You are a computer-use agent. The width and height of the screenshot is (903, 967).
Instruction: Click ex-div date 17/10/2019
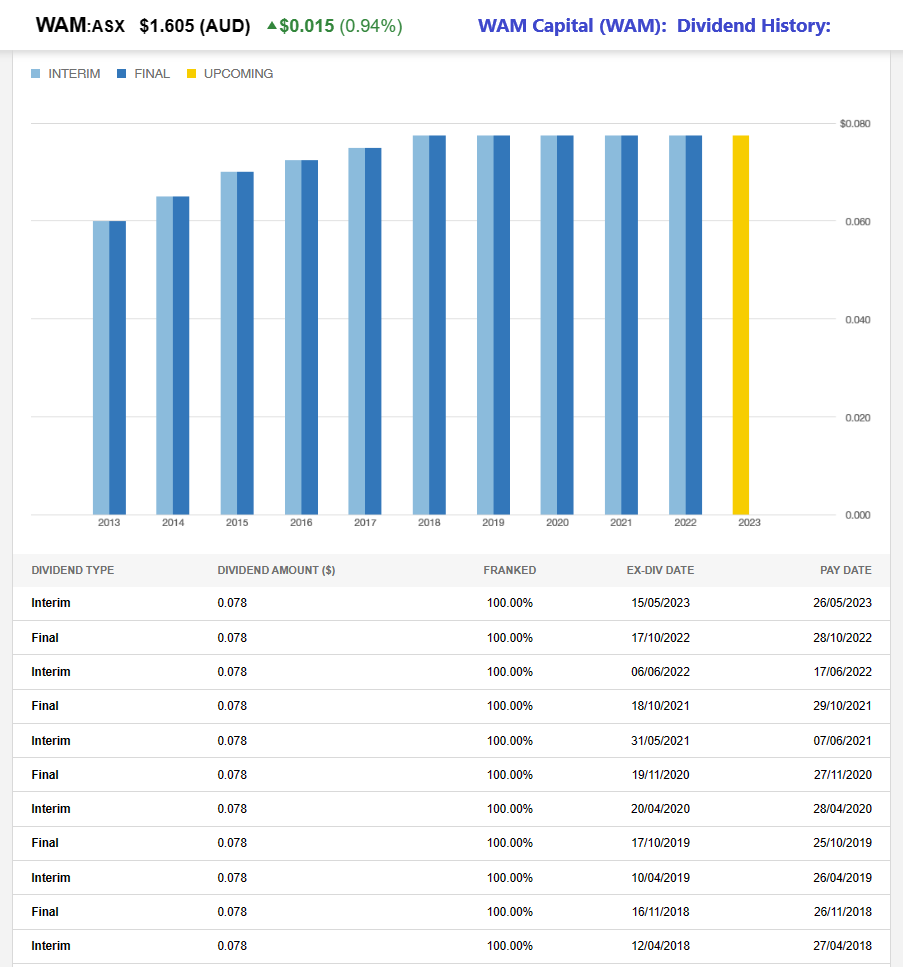click(661, 842)
